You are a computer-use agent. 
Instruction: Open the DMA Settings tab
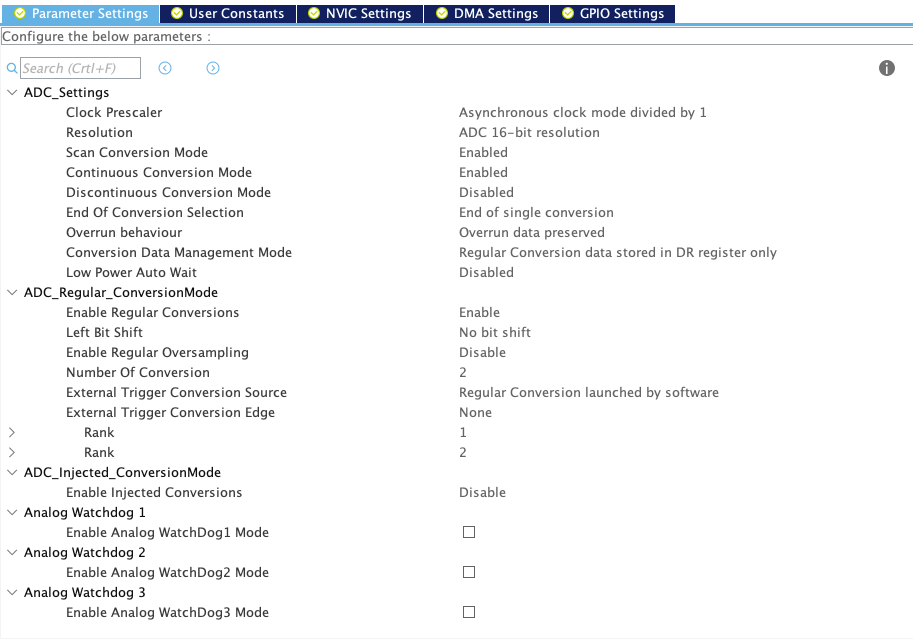point(487,13)
